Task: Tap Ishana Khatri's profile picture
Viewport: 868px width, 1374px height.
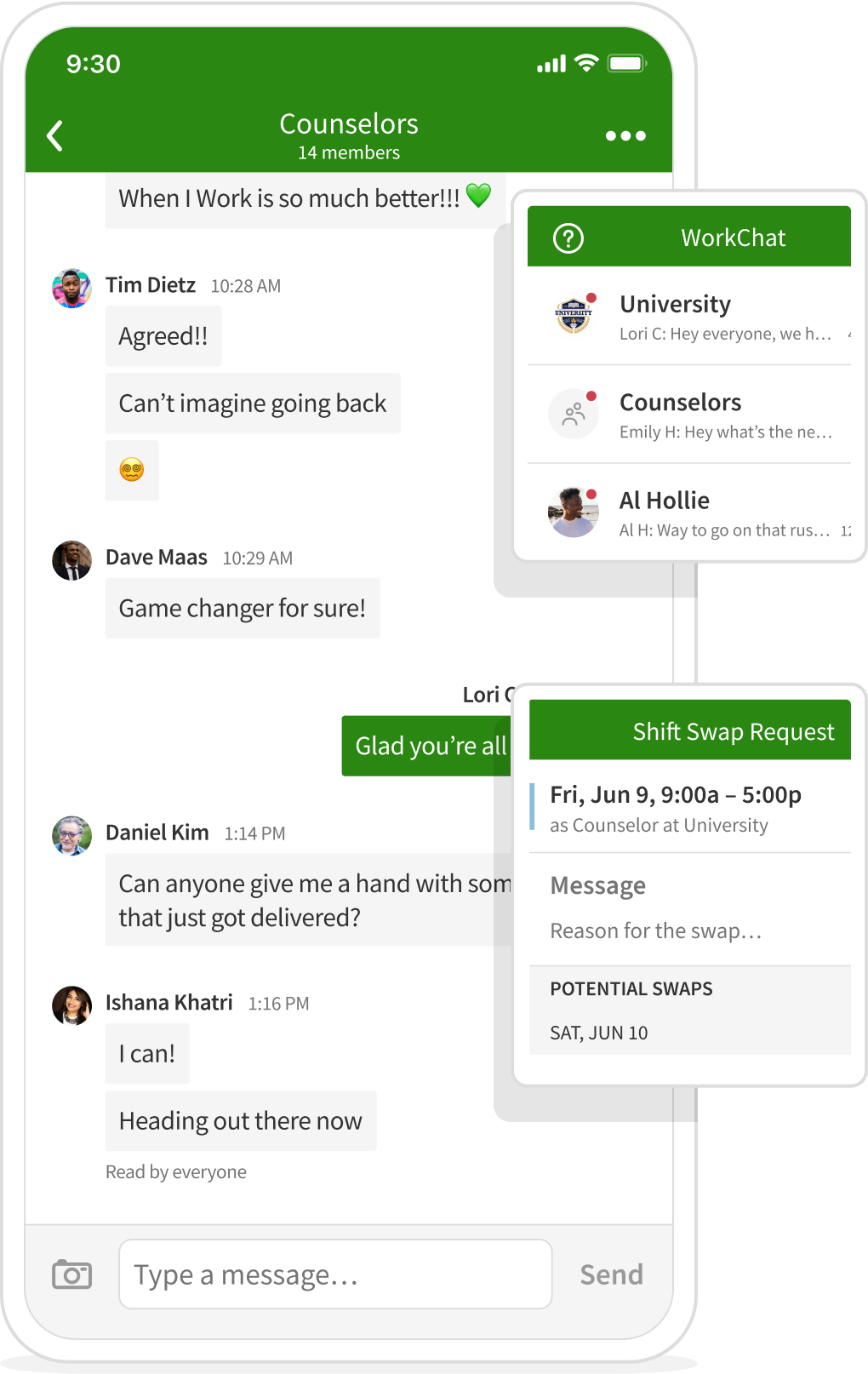Action: click(71, 1005)
